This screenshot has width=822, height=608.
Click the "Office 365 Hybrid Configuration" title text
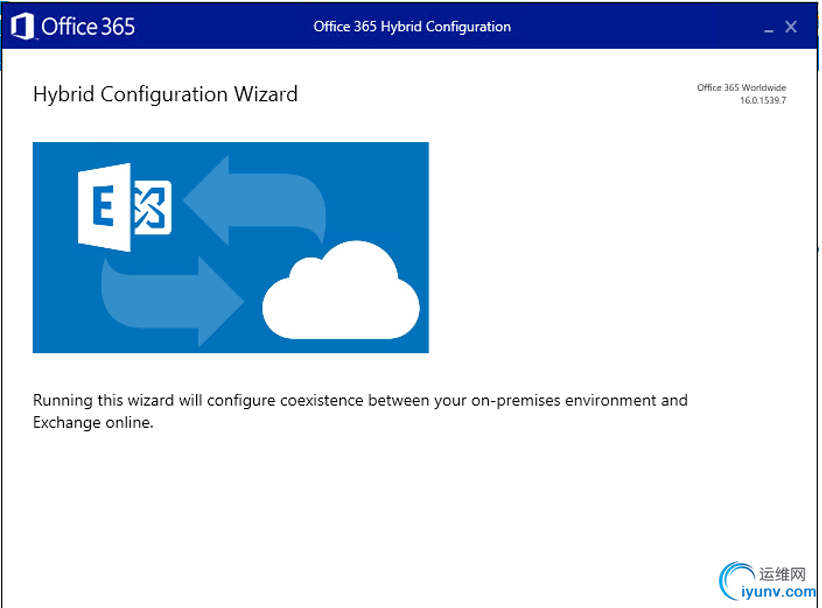(412, 27)
